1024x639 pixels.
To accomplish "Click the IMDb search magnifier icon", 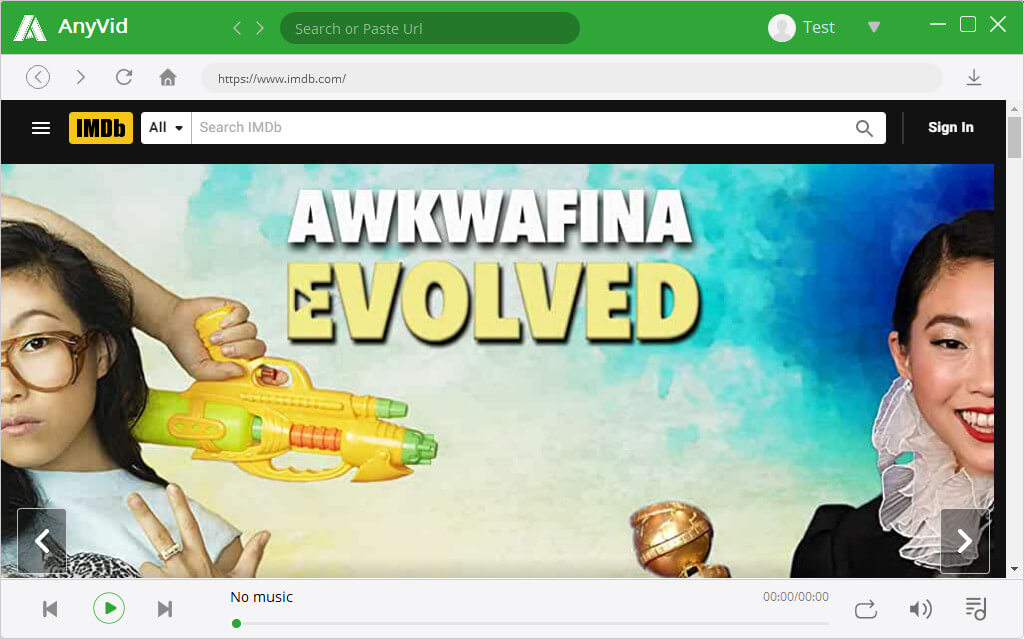I will coord(864,128).
